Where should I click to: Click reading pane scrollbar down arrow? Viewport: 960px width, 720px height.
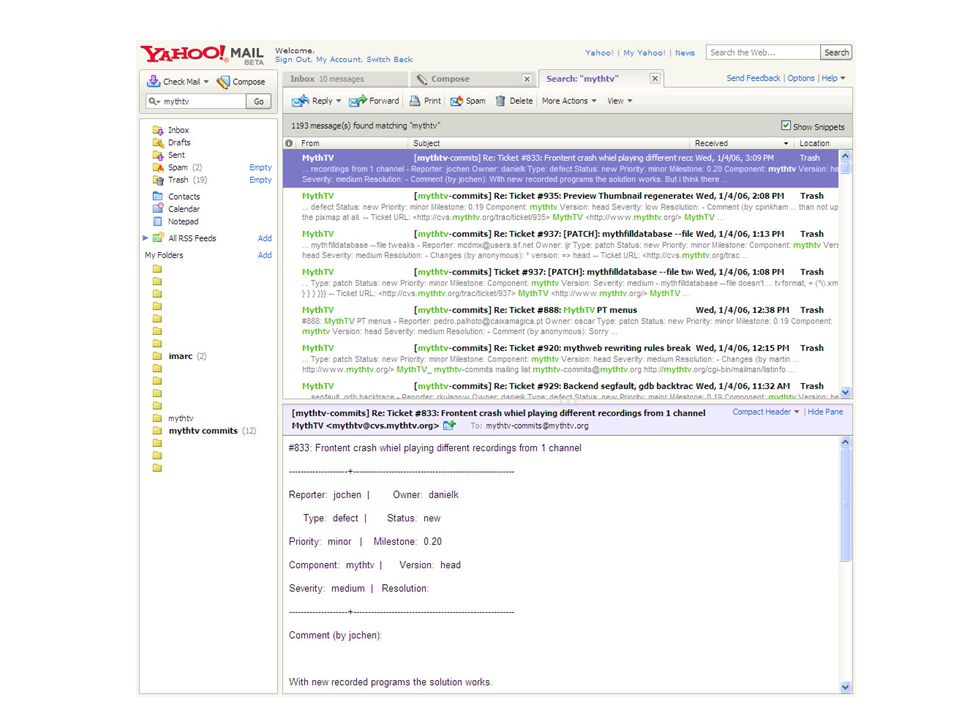[846, 688]
